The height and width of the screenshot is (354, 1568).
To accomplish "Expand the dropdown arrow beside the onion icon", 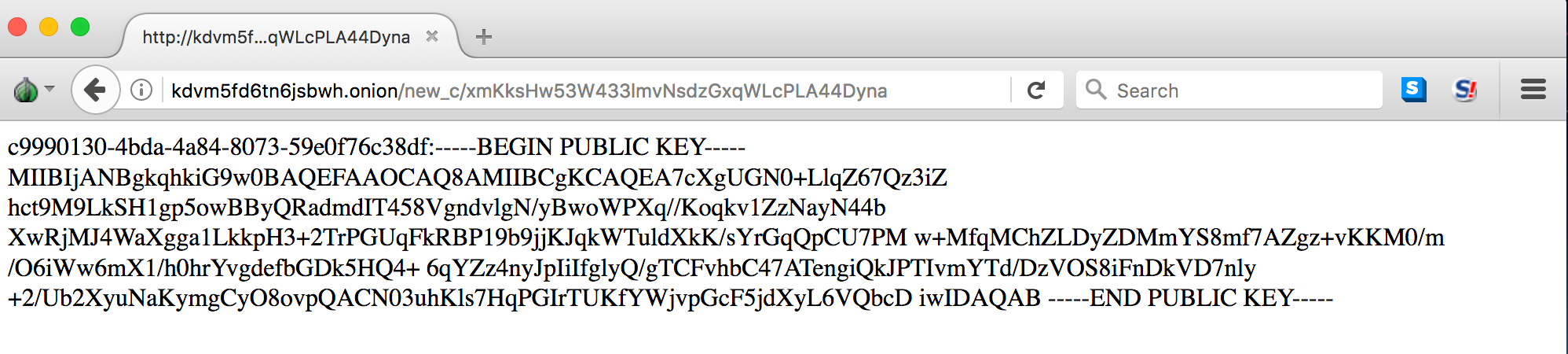I will 49,89.
